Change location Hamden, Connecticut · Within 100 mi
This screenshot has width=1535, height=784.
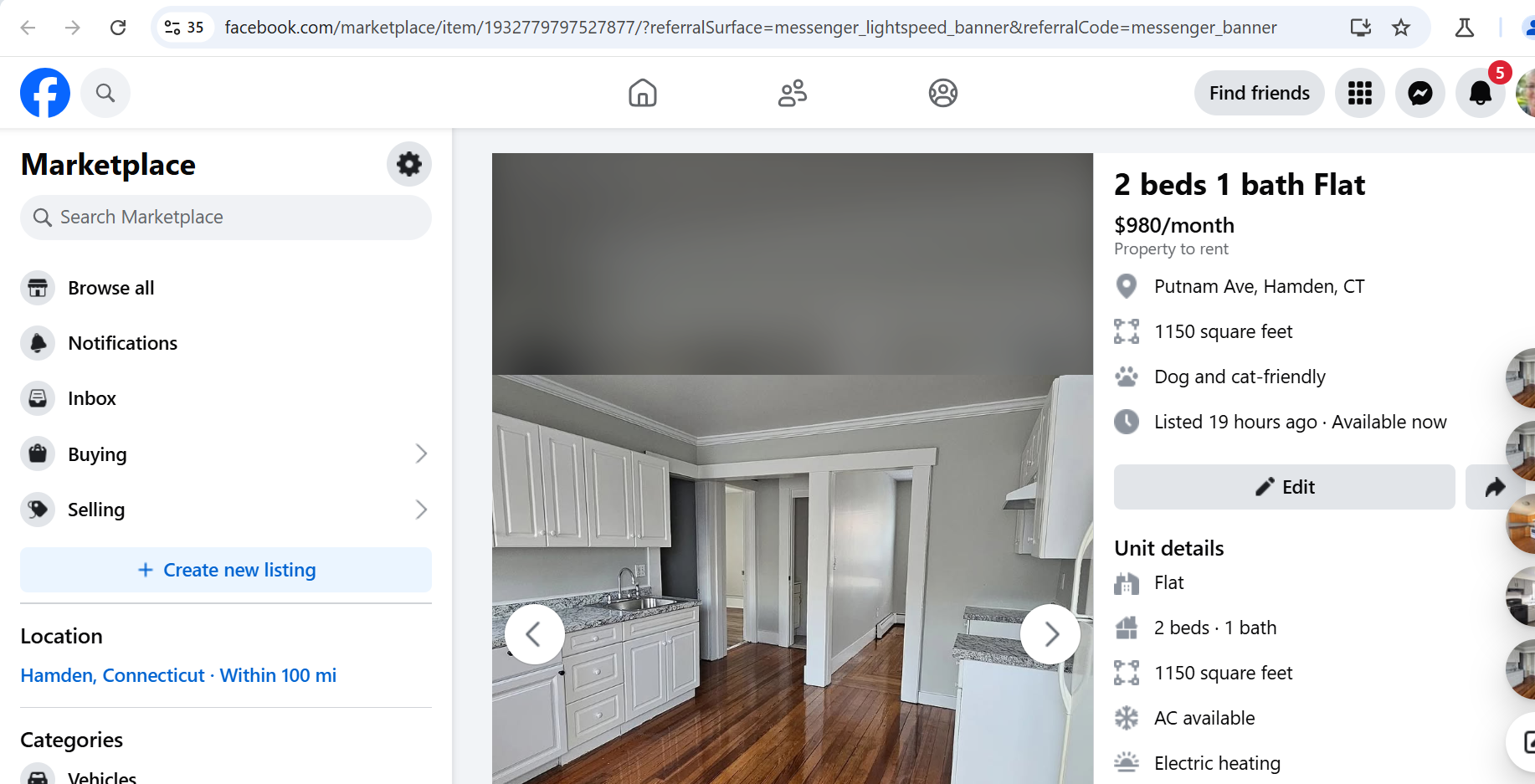(178, 675)
